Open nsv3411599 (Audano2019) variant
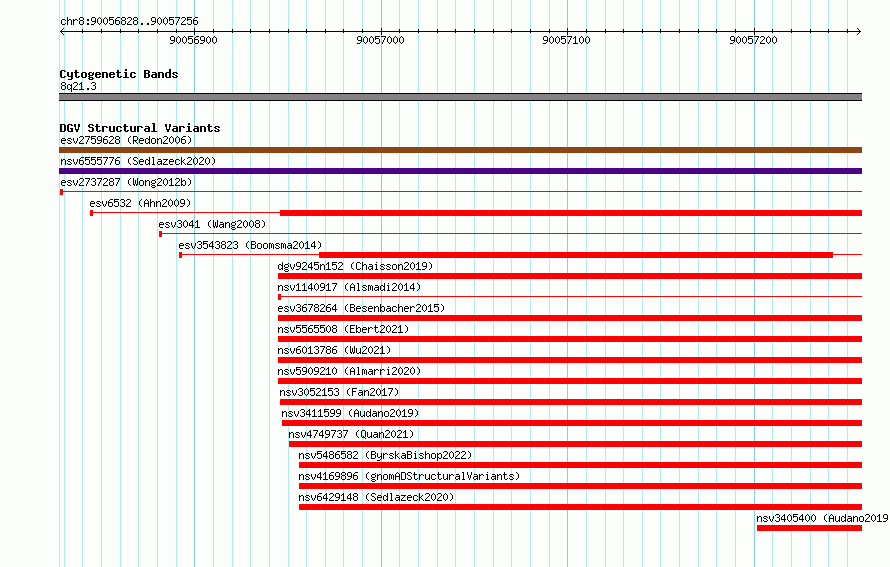This screenshot has height=567, width=890. tap(350, 413)
